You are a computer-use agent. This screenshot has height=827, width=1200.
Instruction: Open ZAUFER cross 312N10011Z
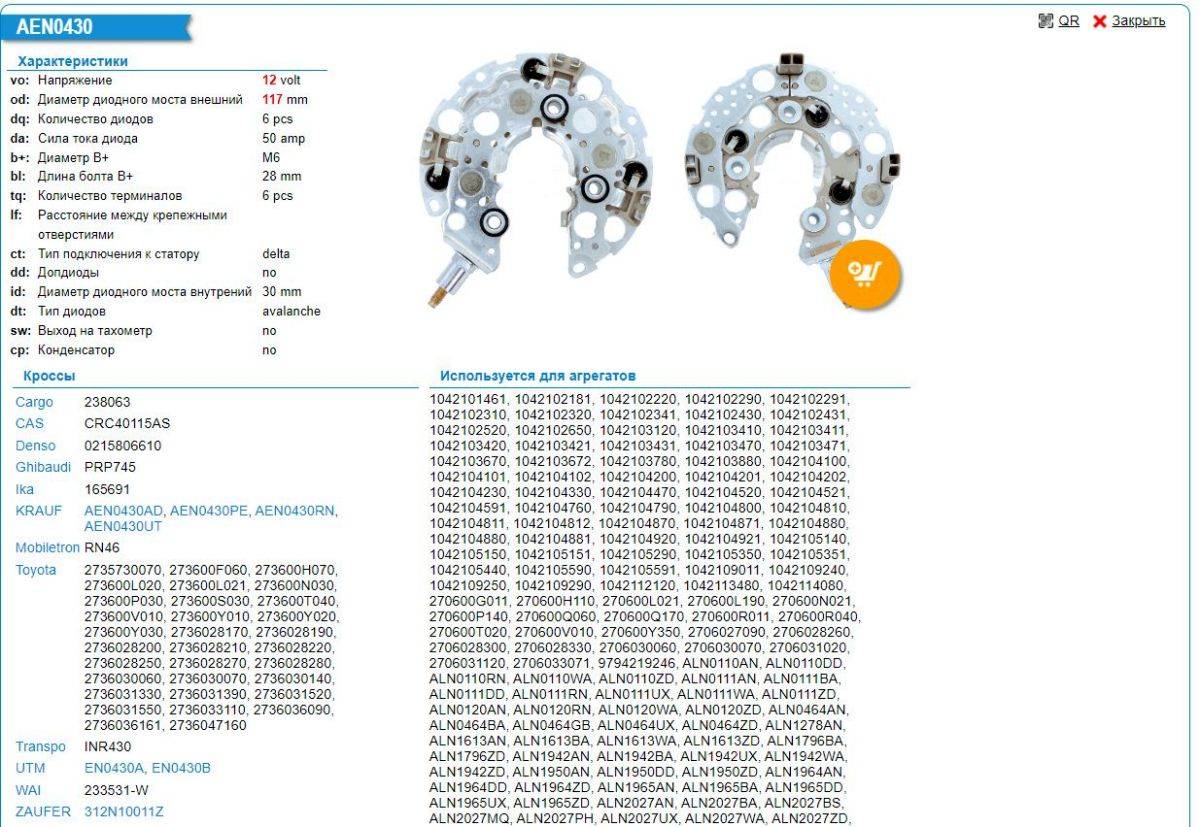123,812
